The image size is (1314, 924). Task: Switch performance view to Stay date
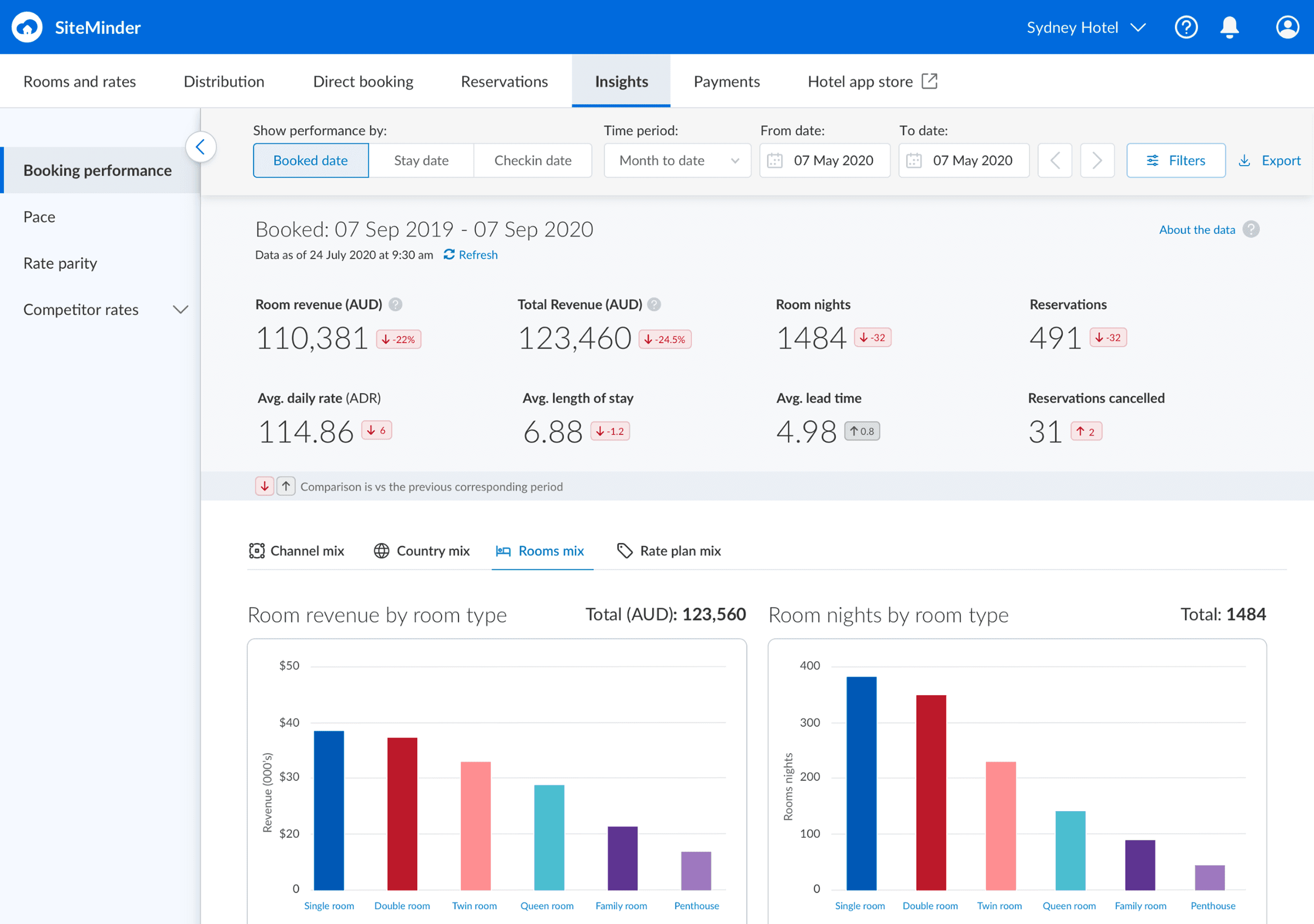click(x=421, y=160)
